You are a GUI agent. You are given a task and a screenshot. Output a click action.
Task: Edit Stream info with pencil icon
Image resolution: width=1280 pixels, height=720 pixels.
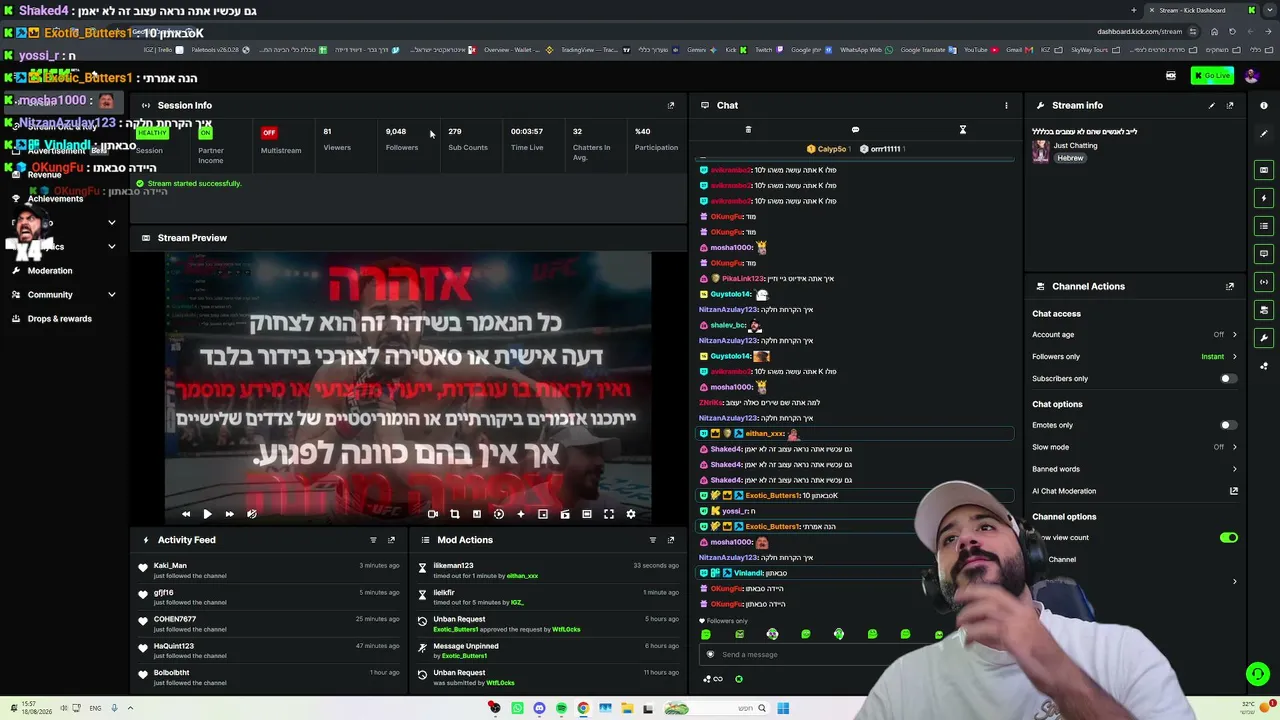click(x=1212, y=105)
